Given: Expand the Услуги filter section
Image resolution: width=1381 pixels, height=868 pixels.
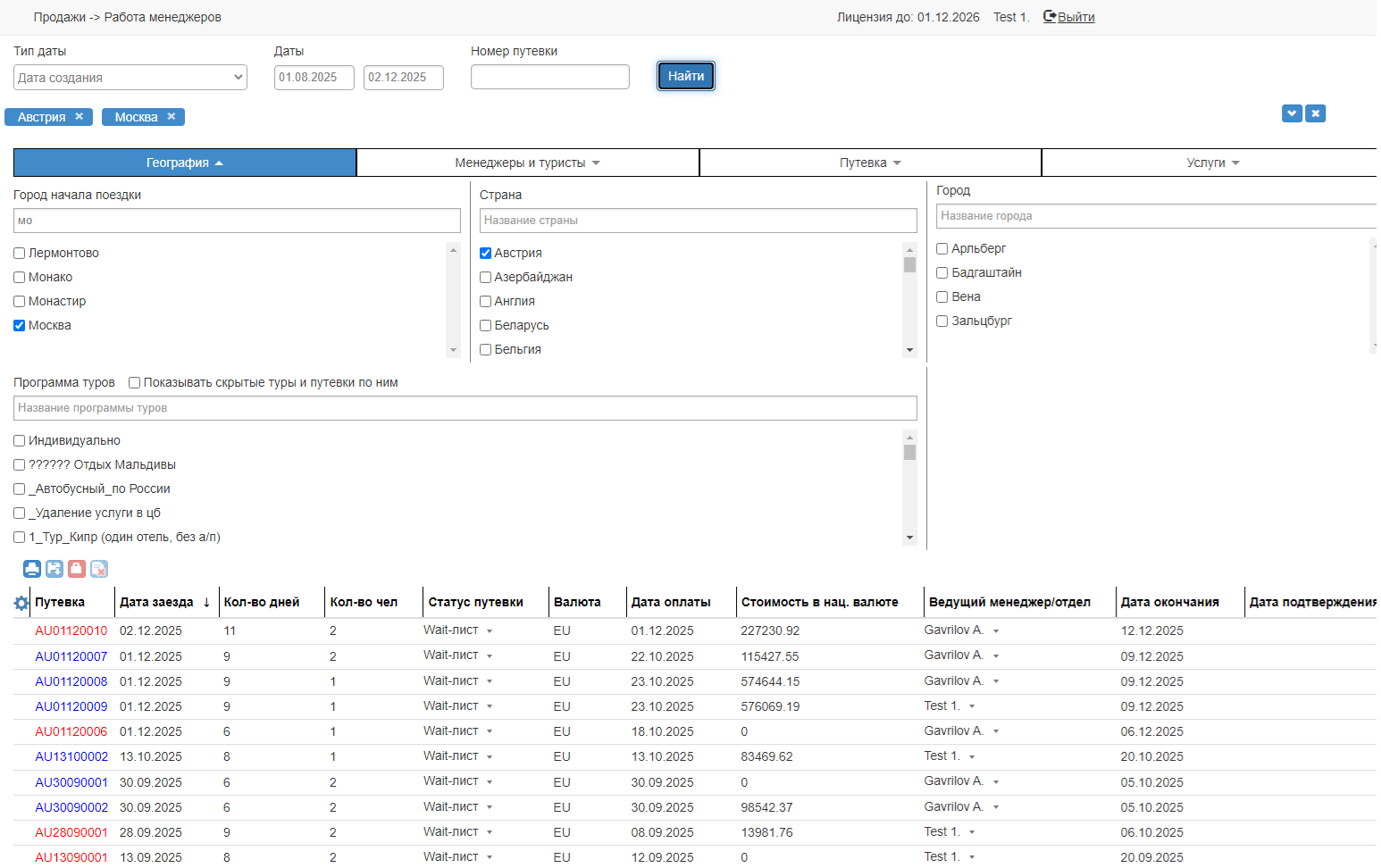Looking at the screenshot, I should pos(1212,163).
